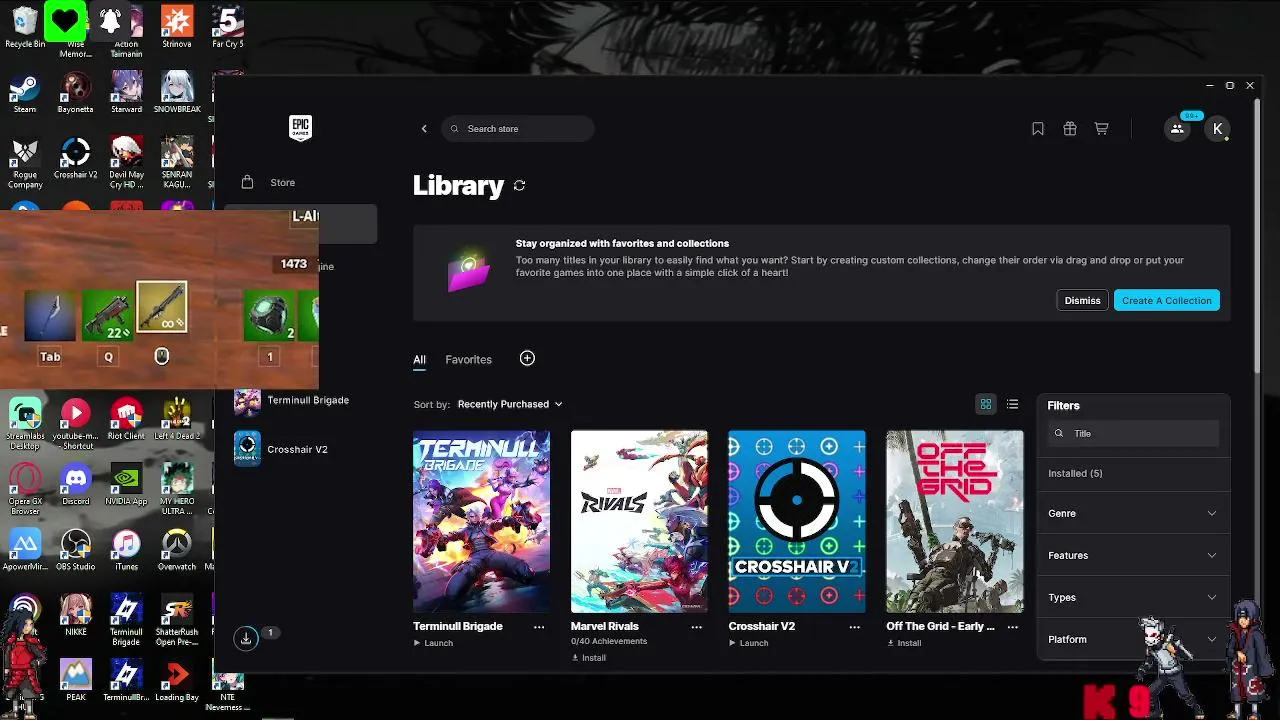Select the Discord desktop shortcut
Screen dimensions: 1280x720
coord(76,485)
